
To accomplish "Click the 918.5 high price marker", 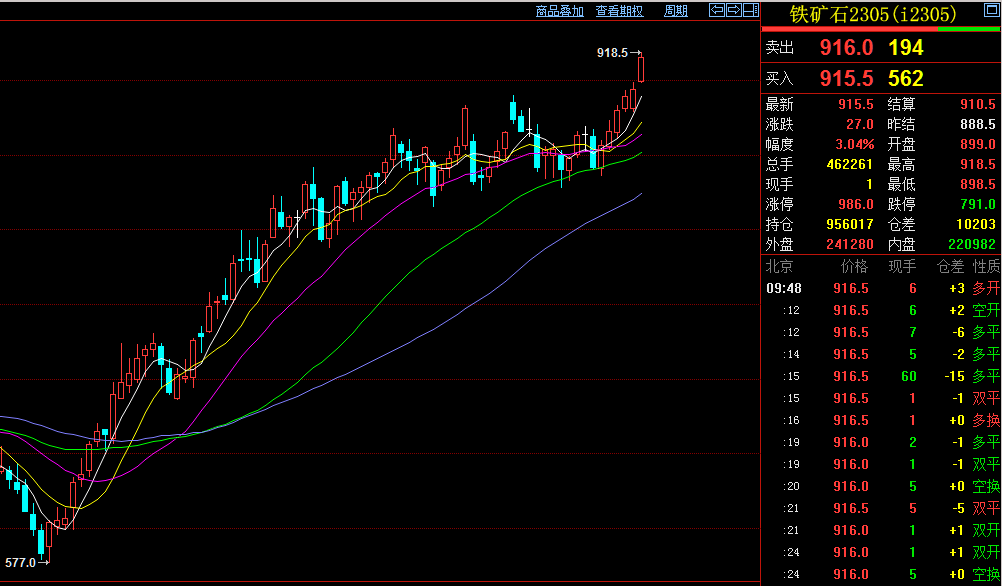I will tap(612, 53).
